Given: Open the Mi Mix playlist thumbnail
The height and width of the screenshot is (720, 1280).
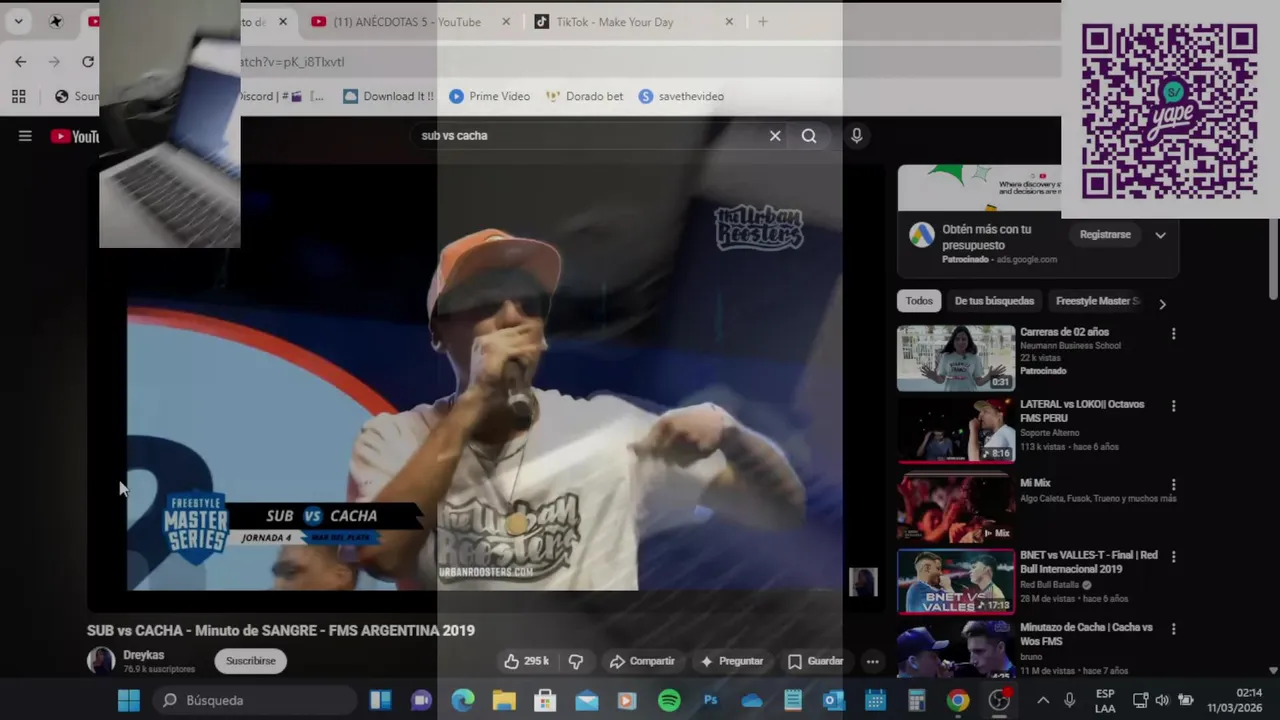Looking at the screenshot, I should click(x=956, y=508).
